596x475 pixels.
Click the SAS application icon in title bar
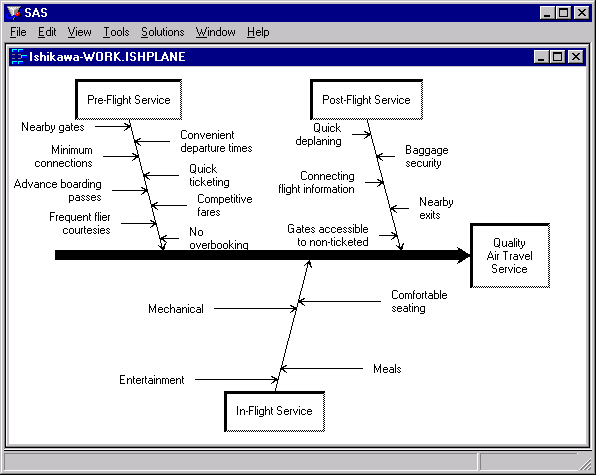[14, 13]
